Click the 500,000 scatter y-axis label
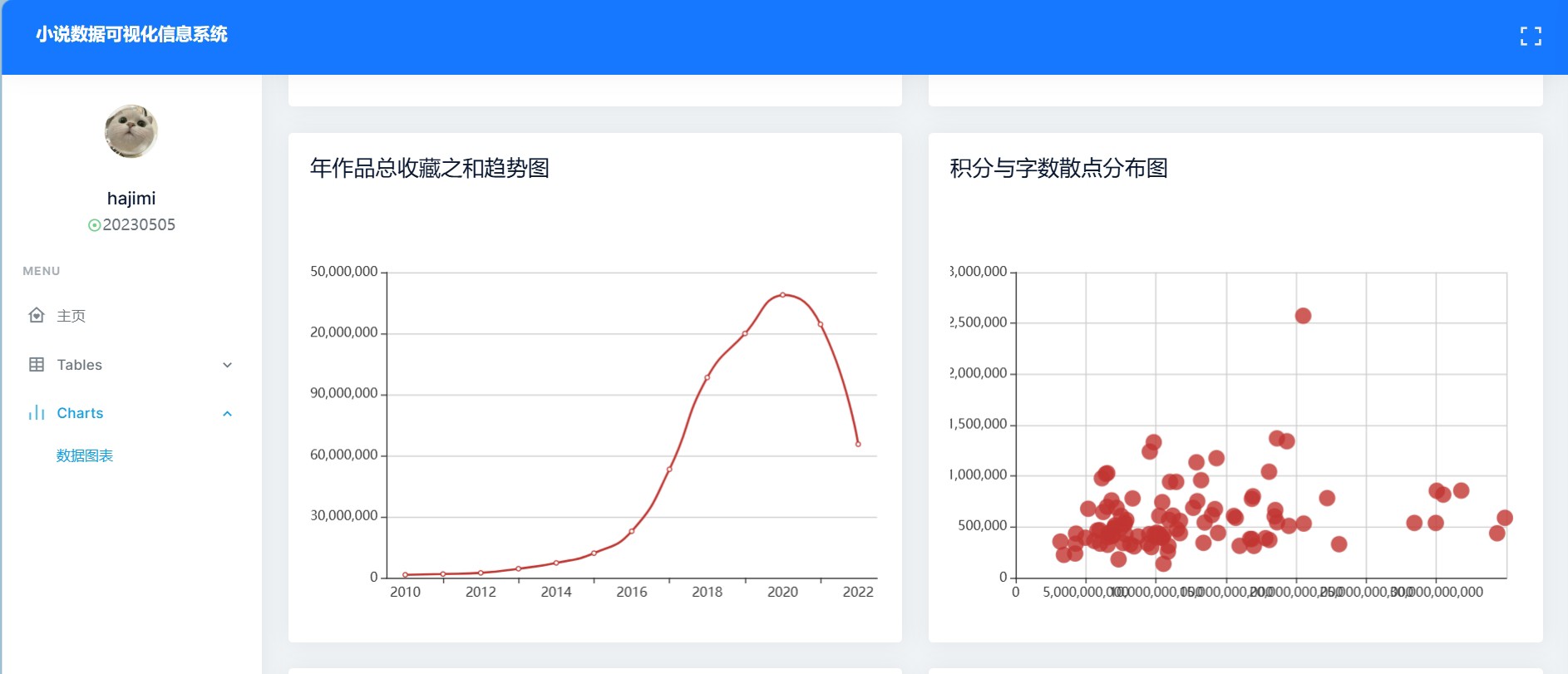Screen dimensions: 1568x674 pyautogui.click(x=983, y=525)
